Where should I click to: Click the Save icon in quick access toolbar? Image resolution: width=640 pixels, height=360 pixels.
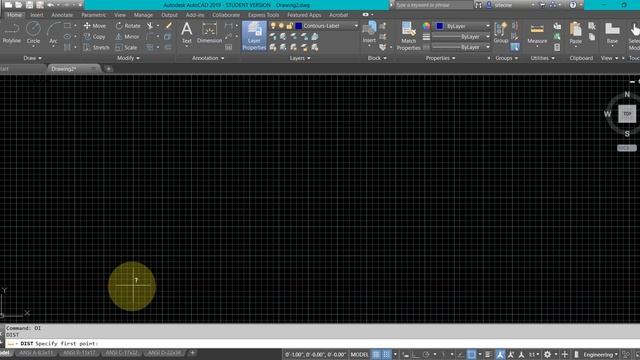(29, 5)
